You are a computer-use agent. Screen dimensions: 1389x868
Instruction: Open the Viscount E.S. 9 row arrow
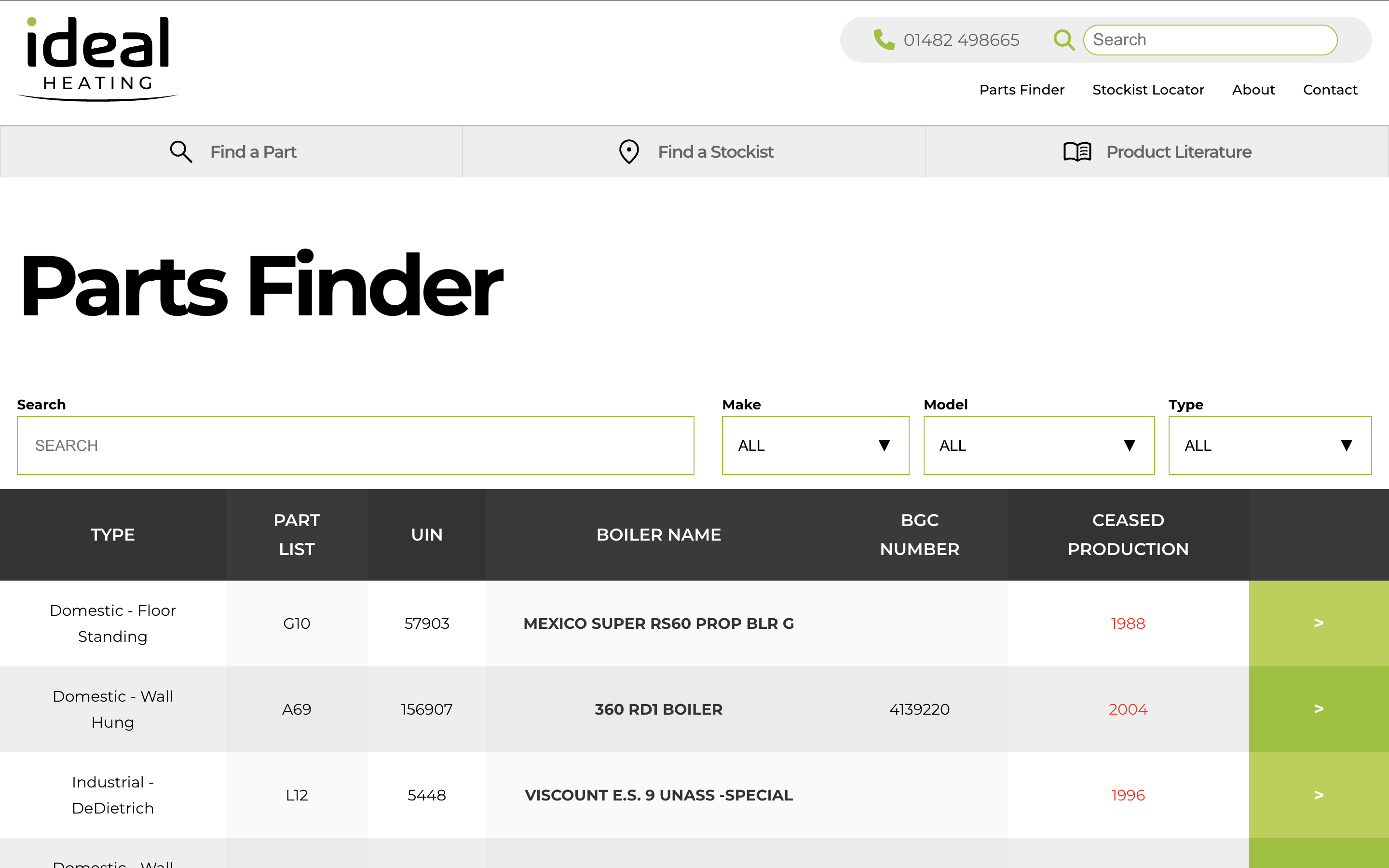click(x=1319, y=795)
